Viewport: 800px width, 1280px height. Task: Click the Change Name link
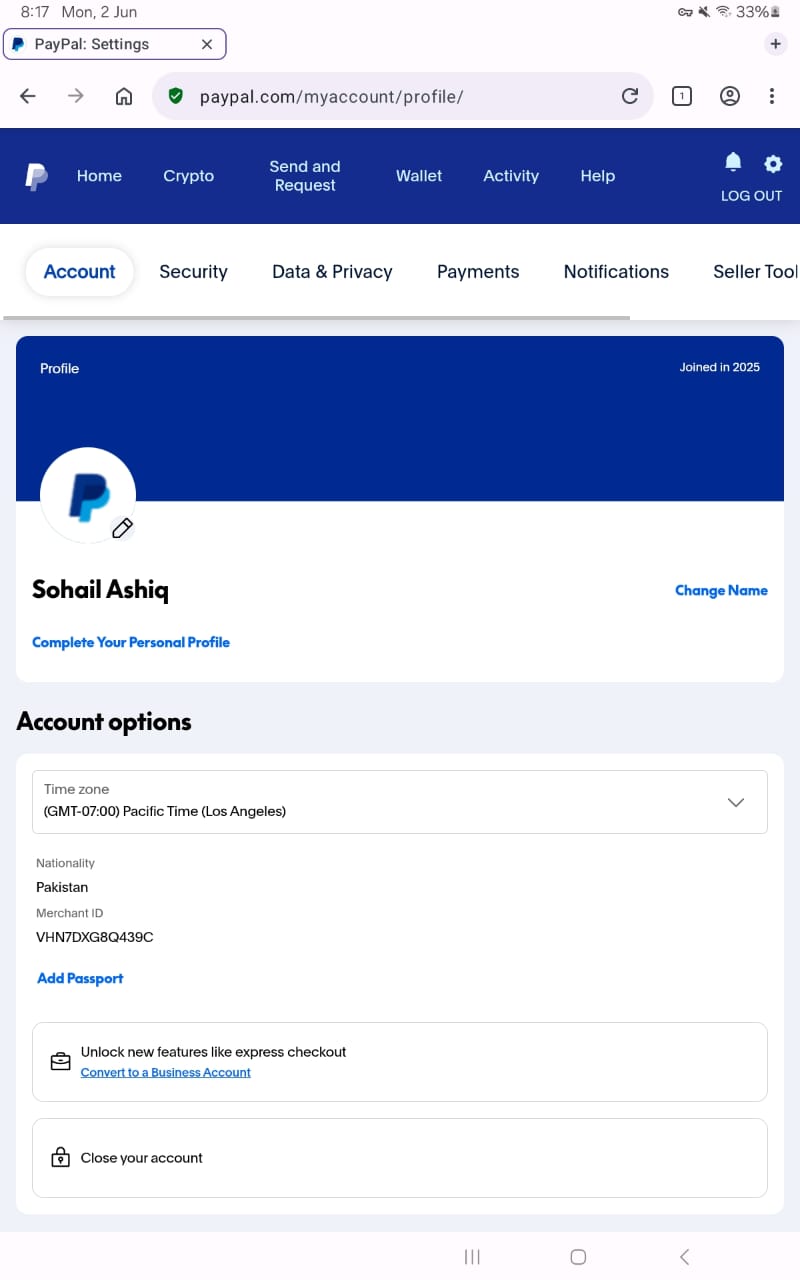(x=721, y=590)
